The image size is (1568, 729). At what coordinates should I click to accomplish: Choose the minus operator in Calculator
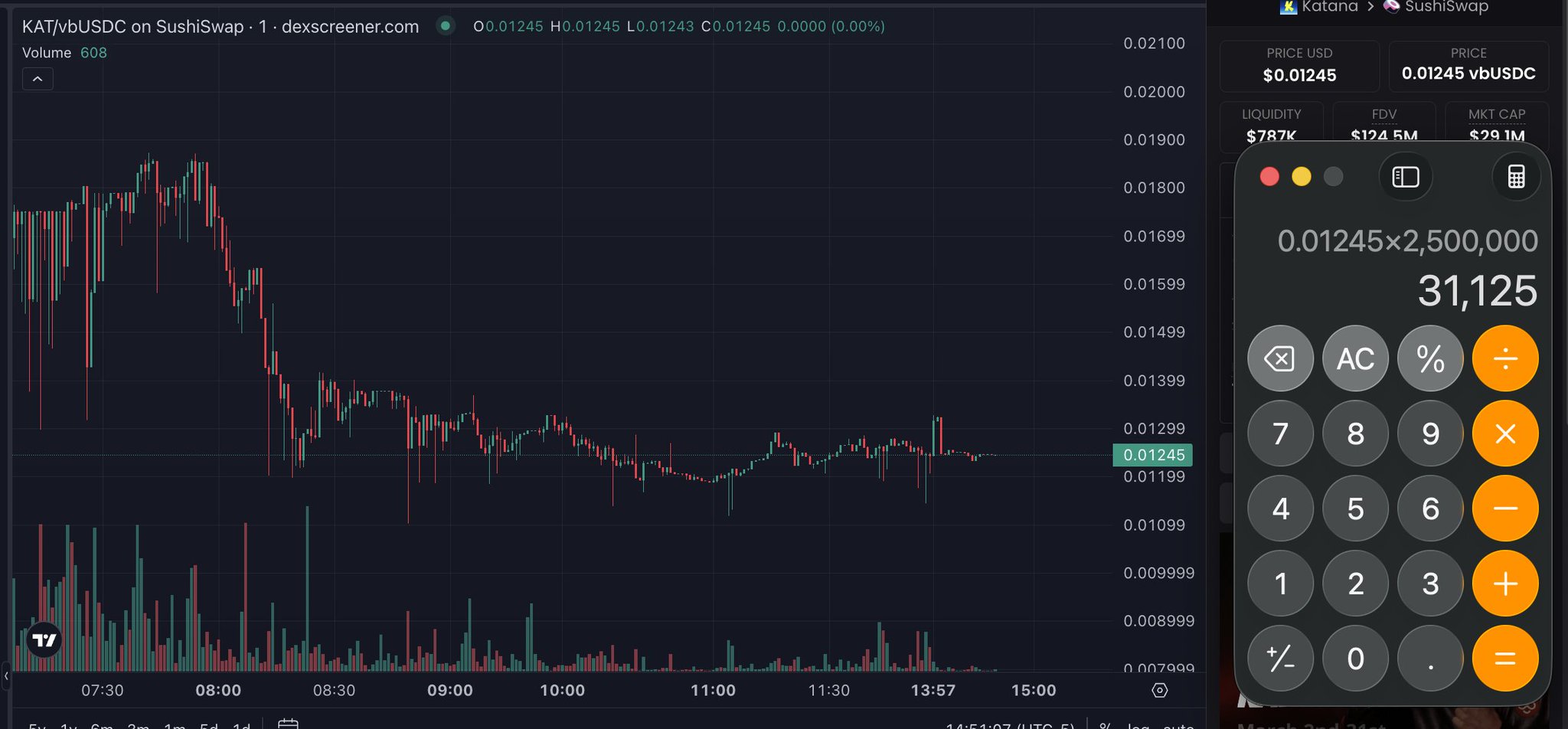(1505, 508)
